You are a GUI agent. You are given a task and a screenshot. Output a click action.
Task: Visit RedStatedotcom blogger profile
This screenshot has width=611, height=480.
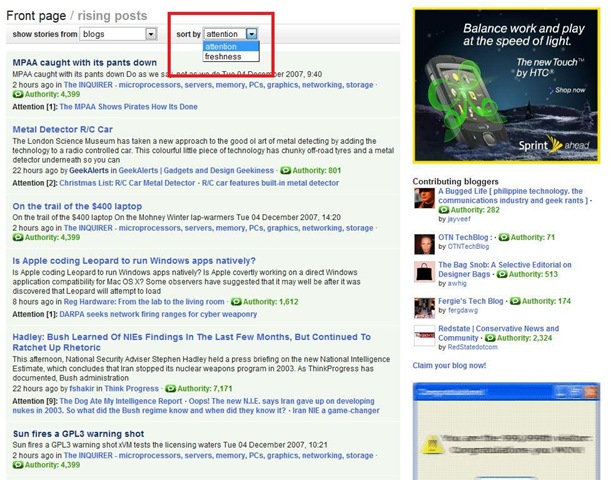click(473, 347)
